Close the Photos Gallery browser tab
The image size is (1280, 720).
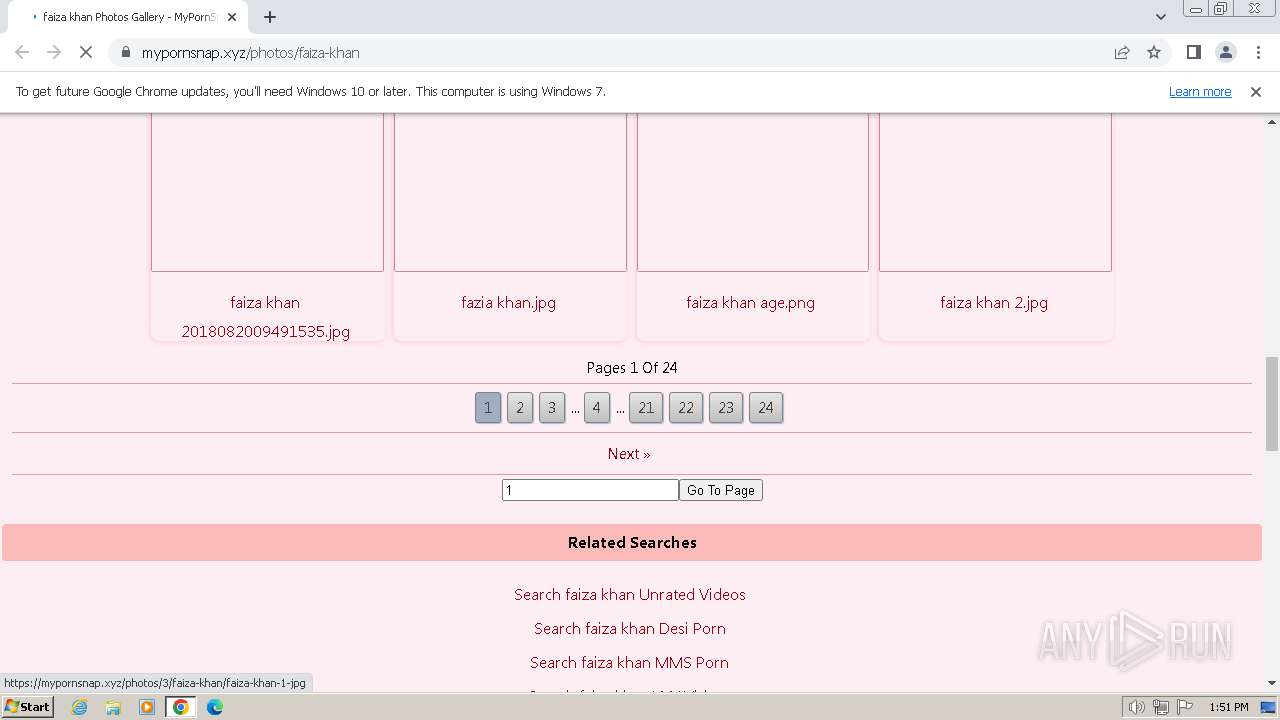232,17
